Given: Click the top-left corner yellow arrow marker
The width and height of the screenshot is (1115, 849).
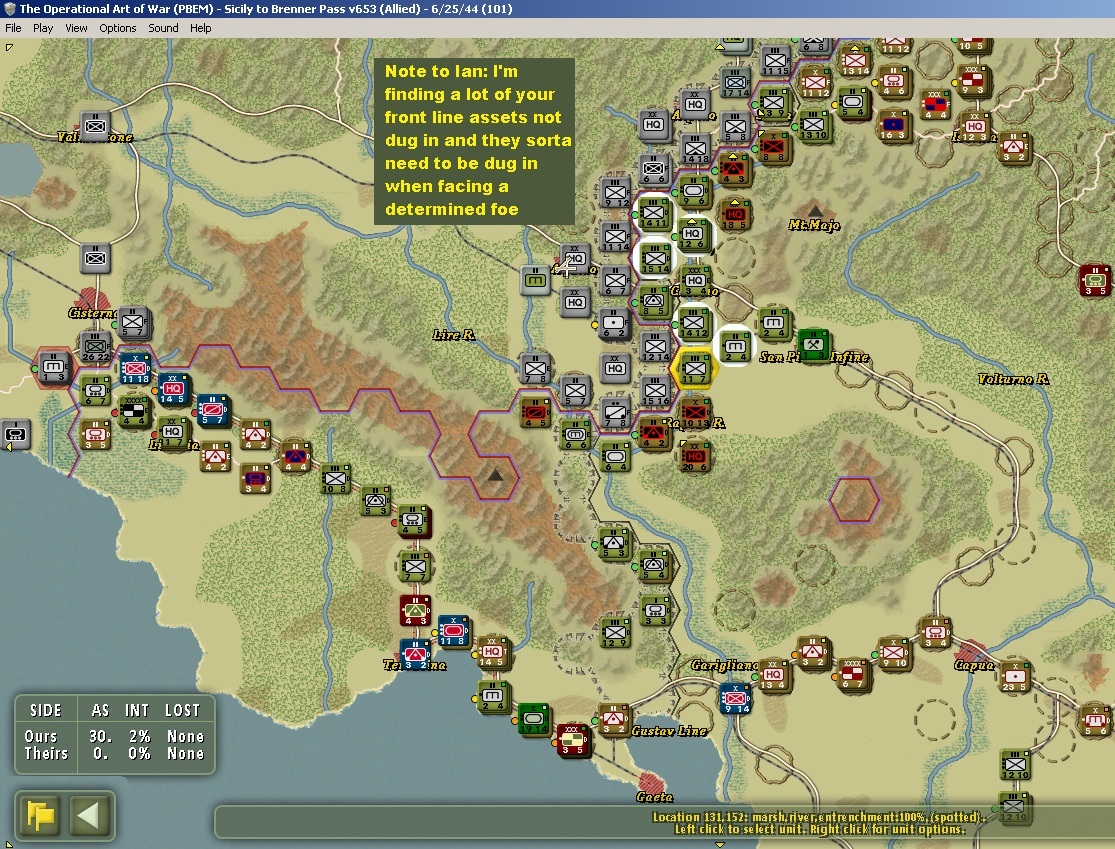Looking at the screenshot, I should tap(9, 48).
